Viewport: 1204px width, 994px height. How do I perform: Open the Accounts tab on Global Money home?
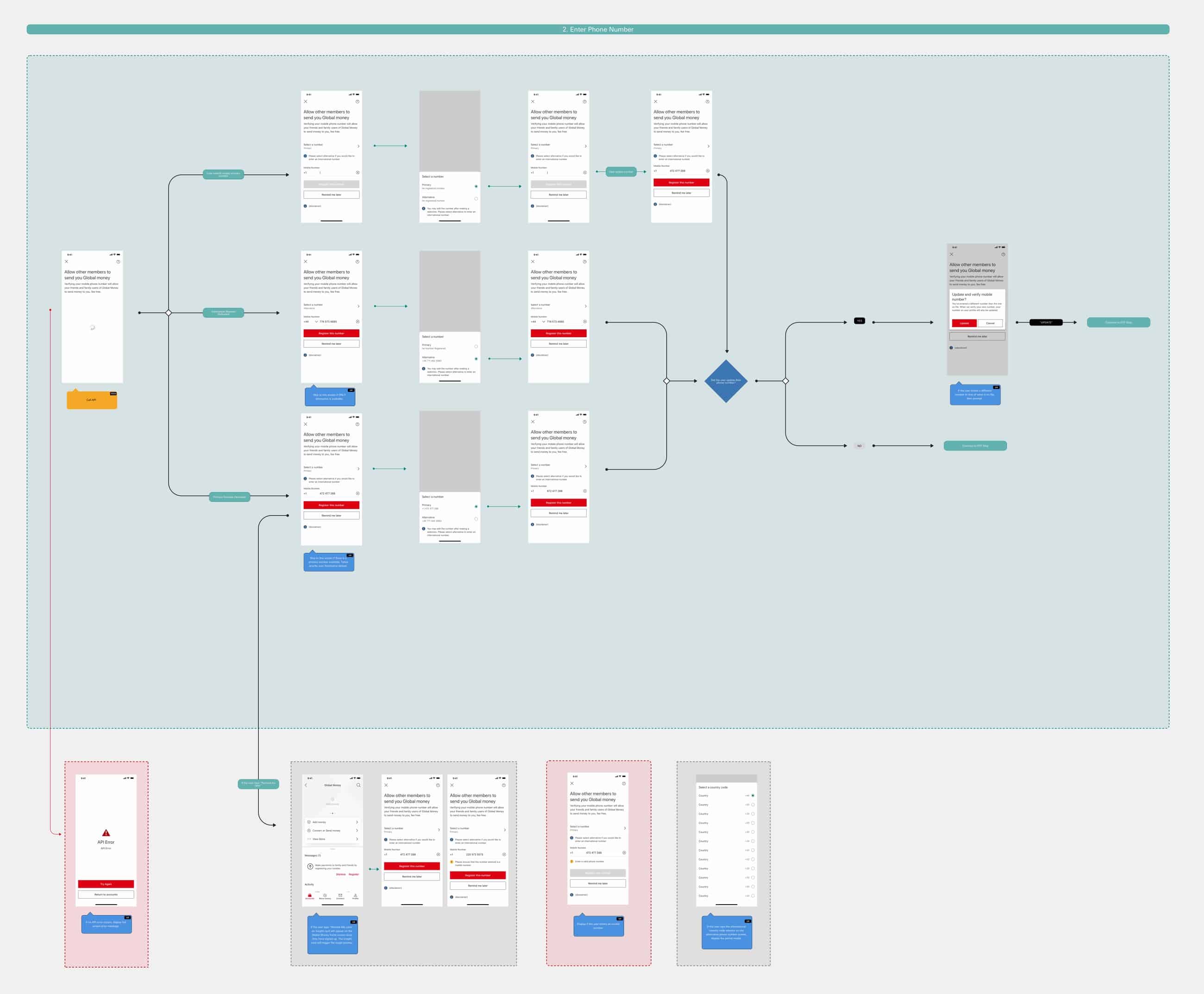coord(310,896)
